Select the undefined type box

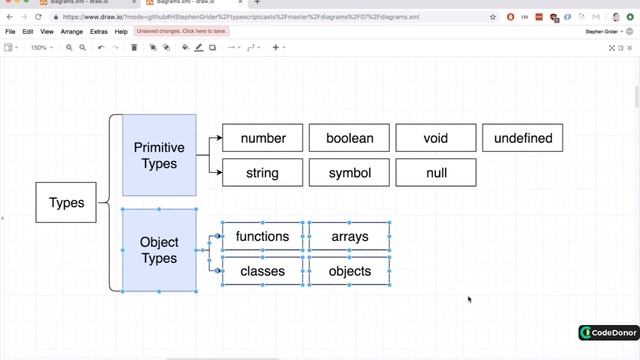522,138
